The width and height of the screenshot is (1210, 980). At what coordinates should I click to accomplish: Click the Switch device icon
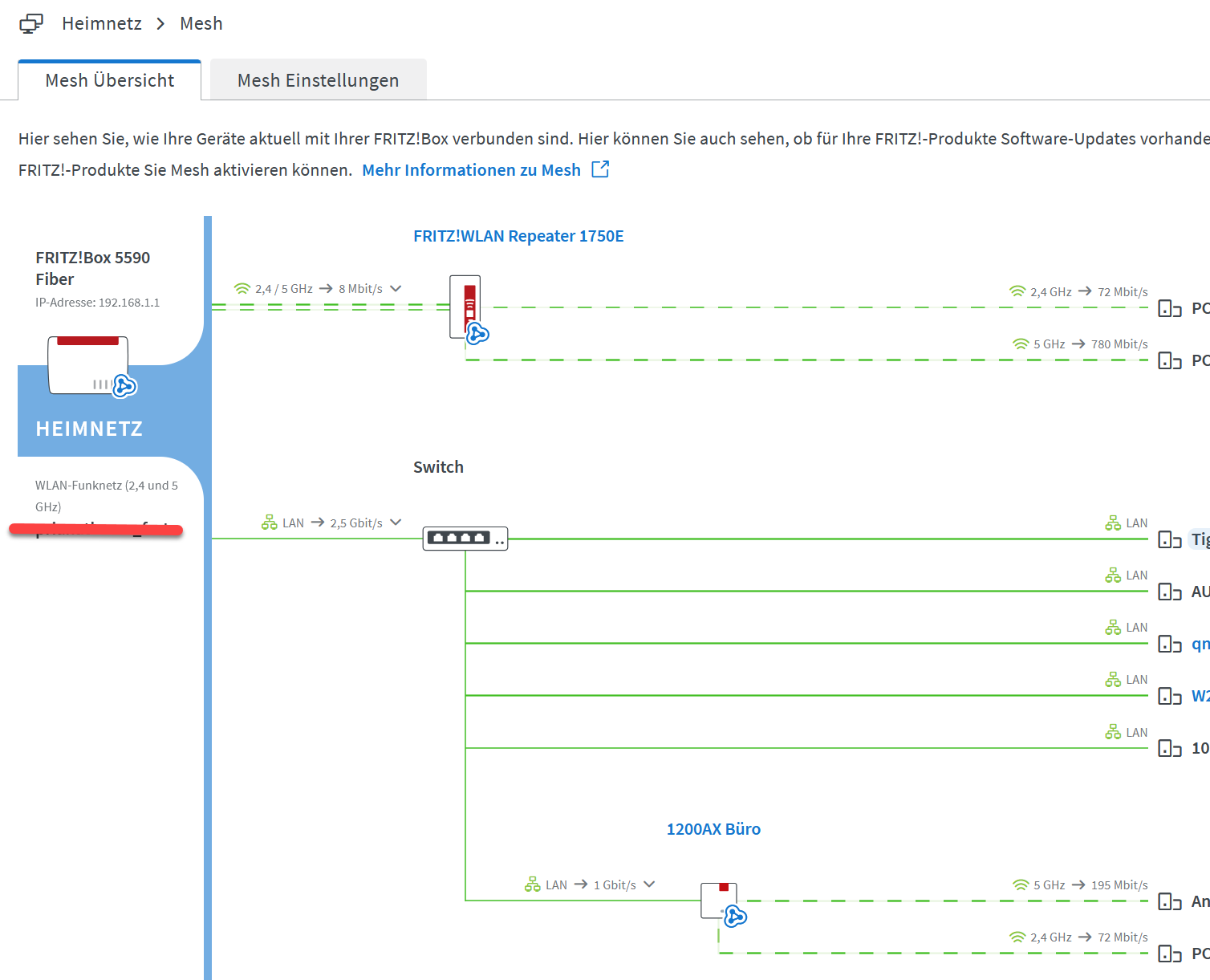click(x=465, y=539)
